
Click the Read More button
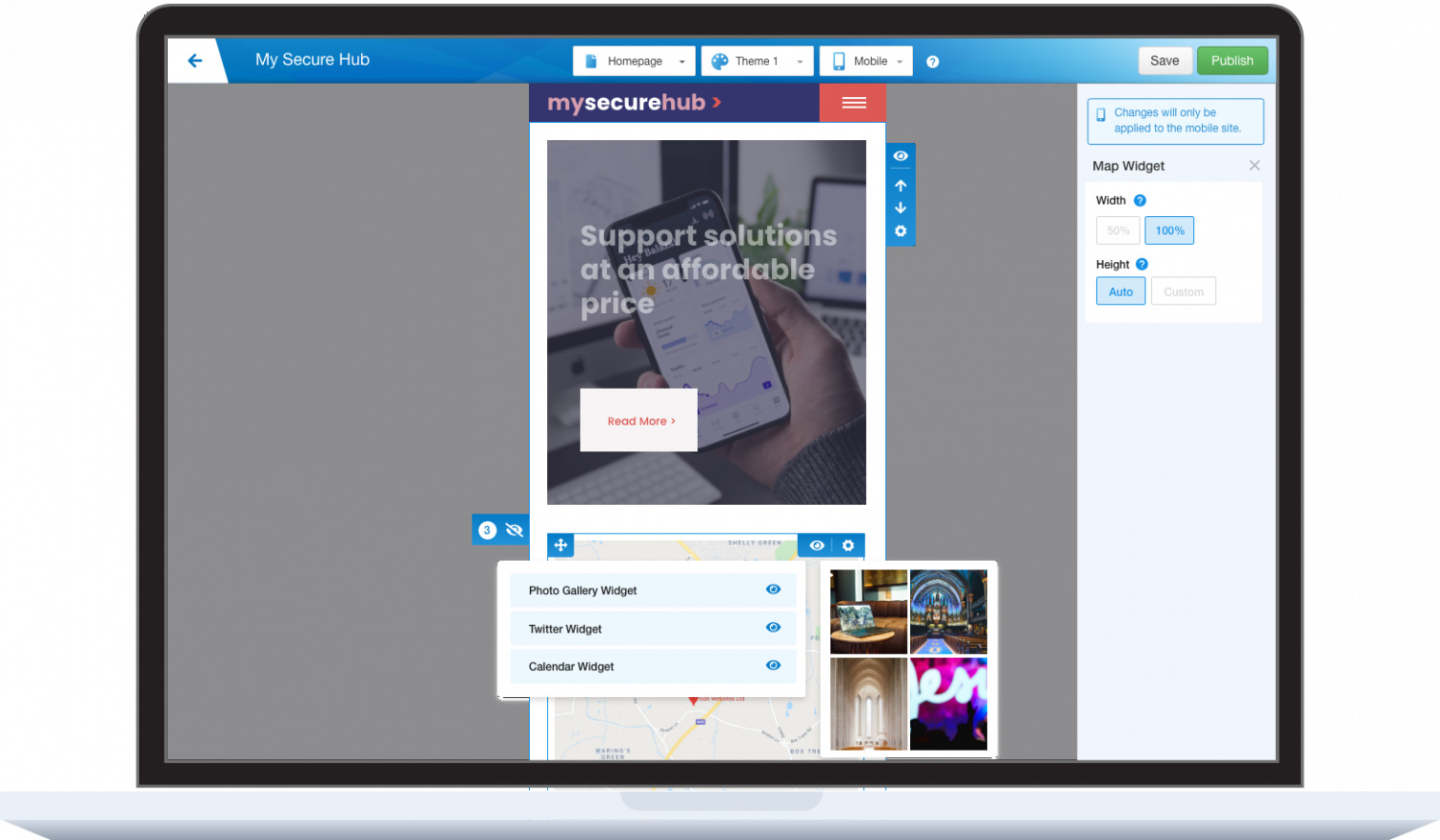tap(639, 420)
